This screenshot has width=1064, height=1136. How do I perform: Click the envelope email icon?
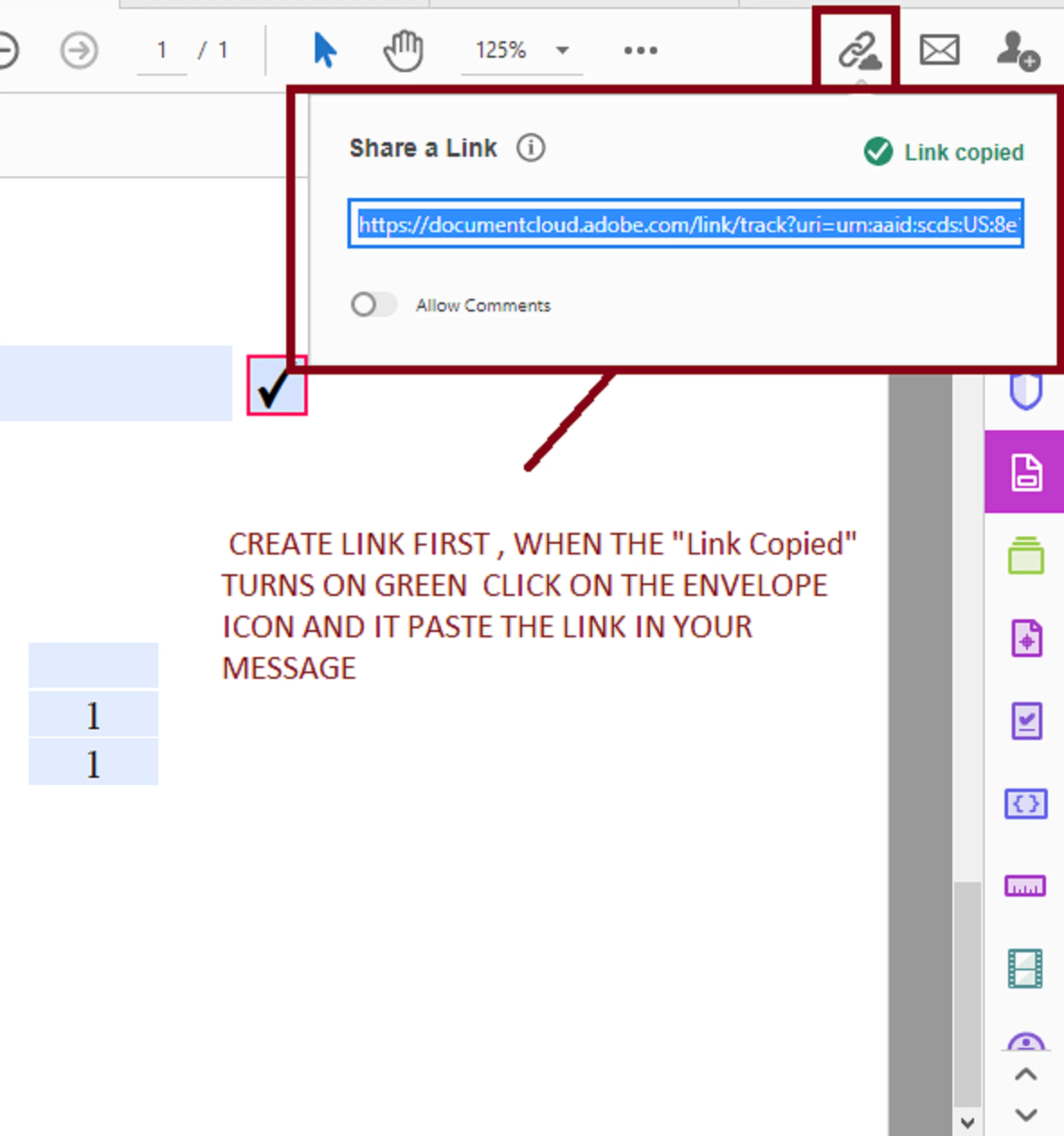click(939, 50)
